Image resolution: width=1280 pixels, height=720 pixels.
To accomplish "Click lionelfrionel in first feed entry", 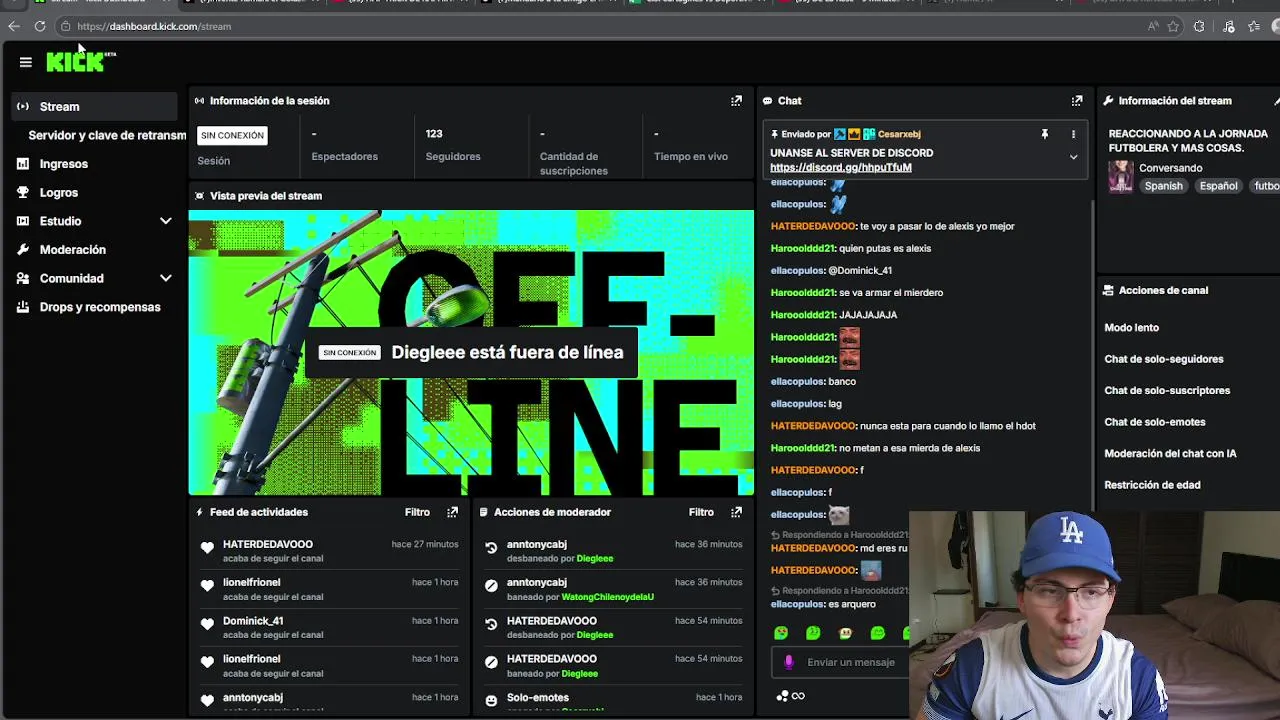I will tap(252, 583).
